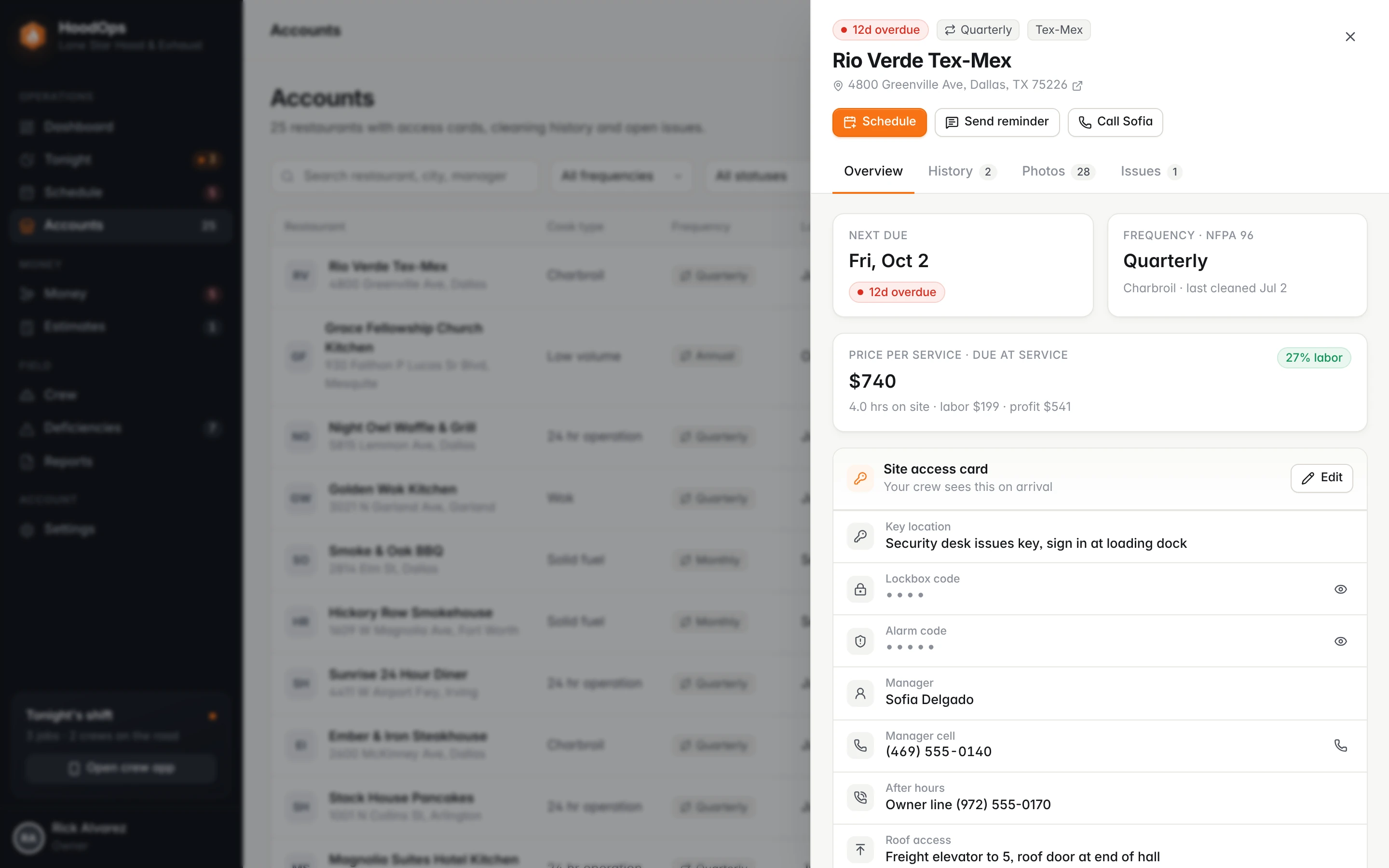Open the All frequencies dropdown
This screenshot has width=1389, height=868.
click(x=622, y=176)
